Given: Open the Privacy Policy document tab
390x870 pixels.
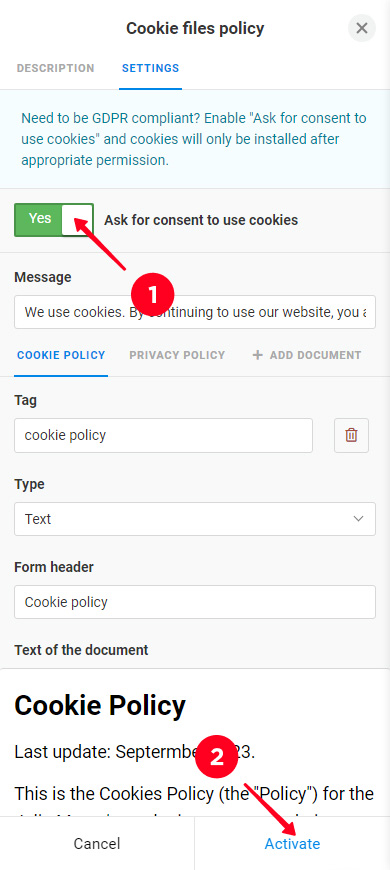Looking at the screenshot, I should point(177,355).
